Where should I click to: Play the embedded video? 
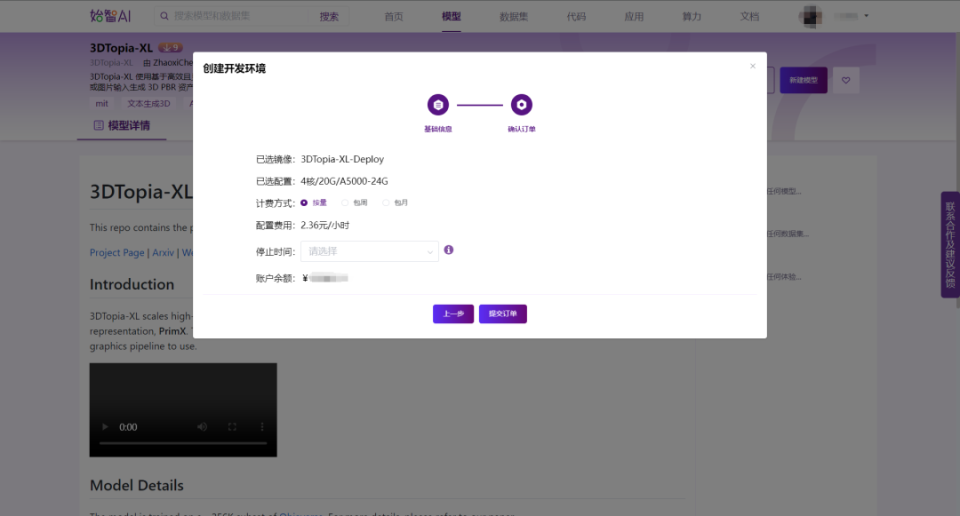(105, 427)
